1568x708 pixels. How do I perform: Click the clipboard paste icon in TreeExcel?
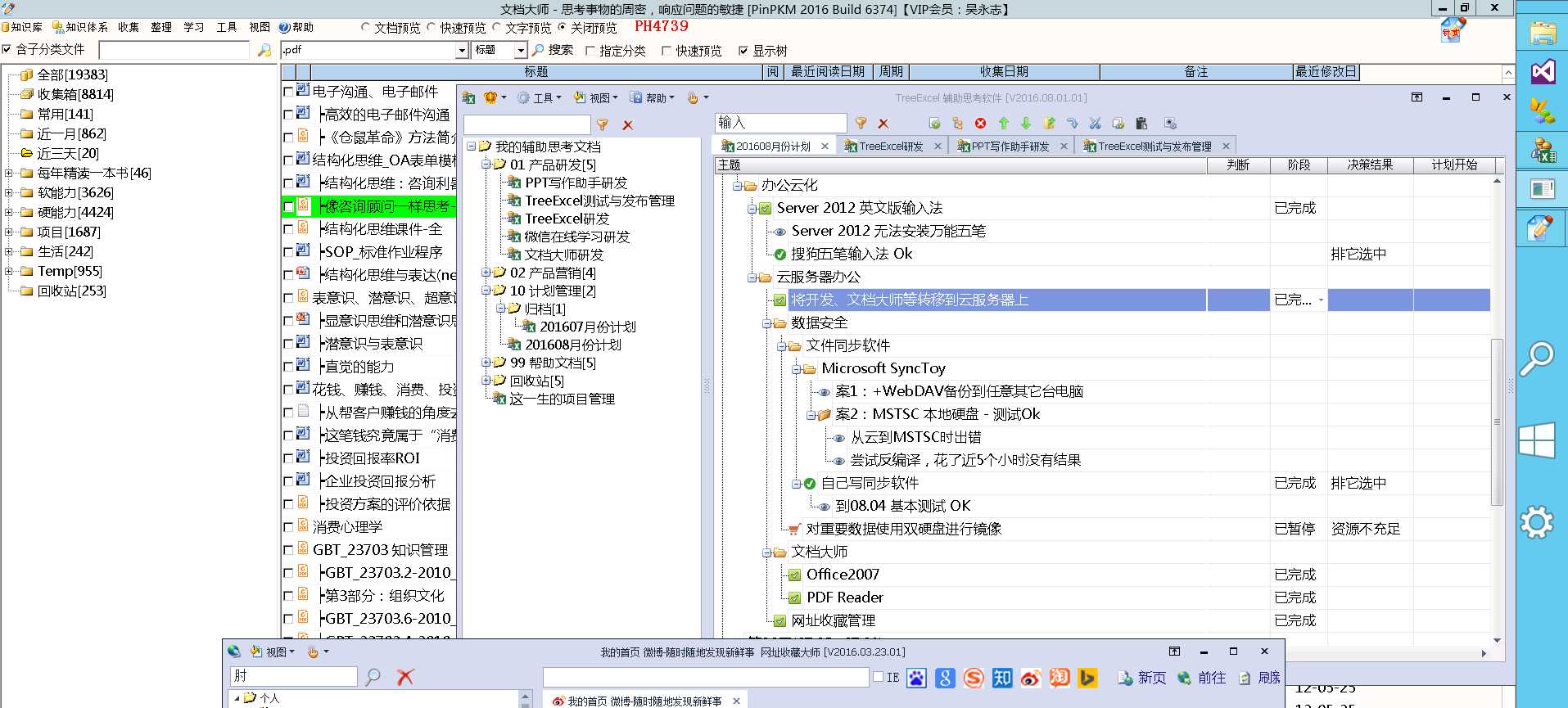1141,124
